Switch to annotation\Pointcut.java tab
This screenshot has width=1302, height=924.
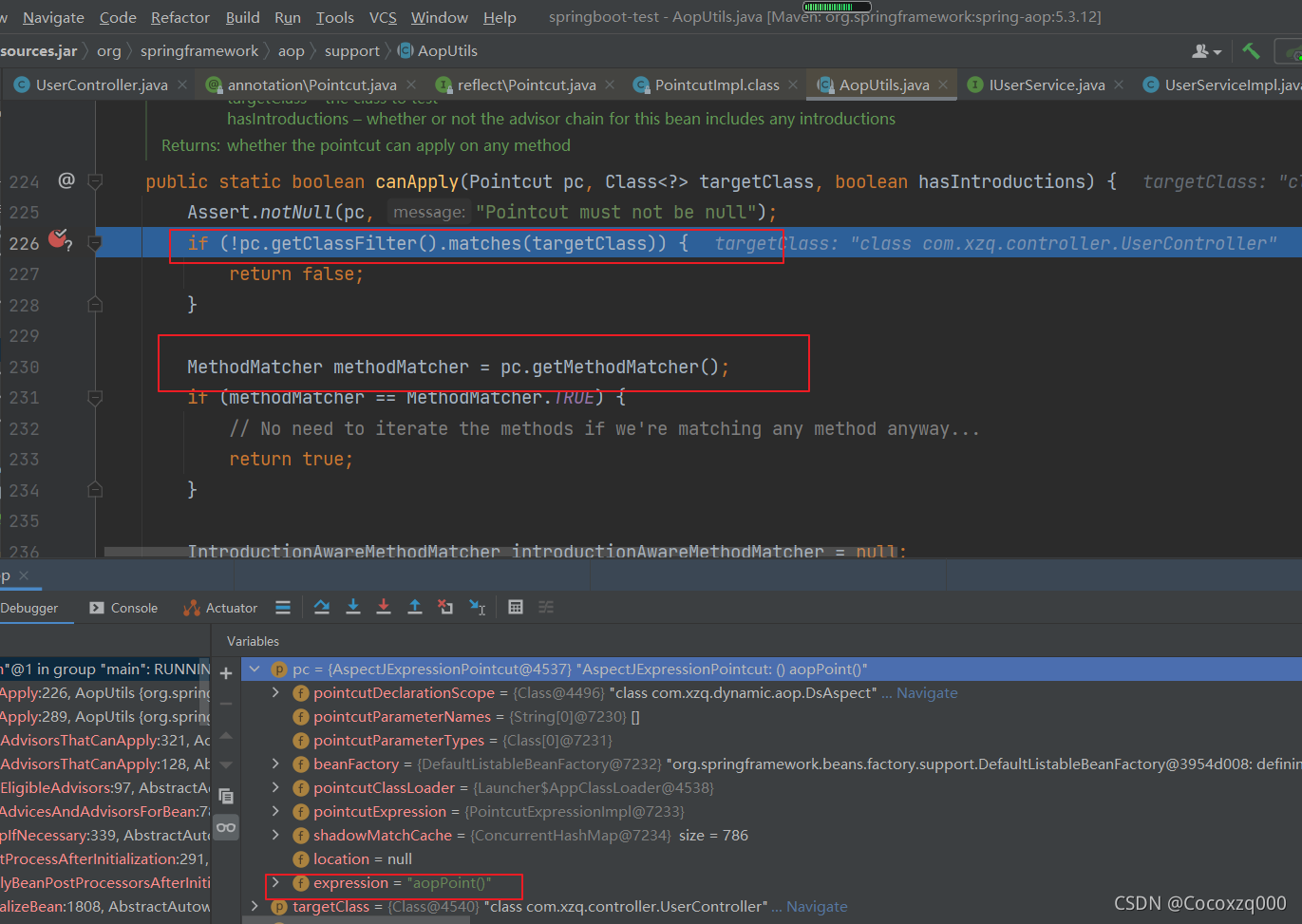tap(311, 85)
